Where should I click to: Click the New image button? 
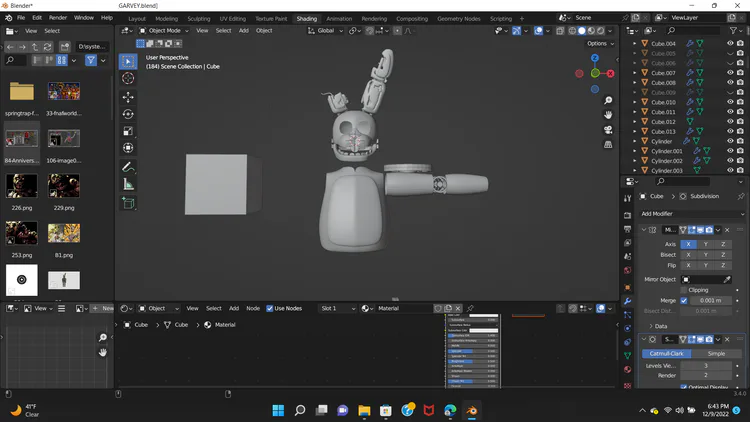tap(103, 309)
